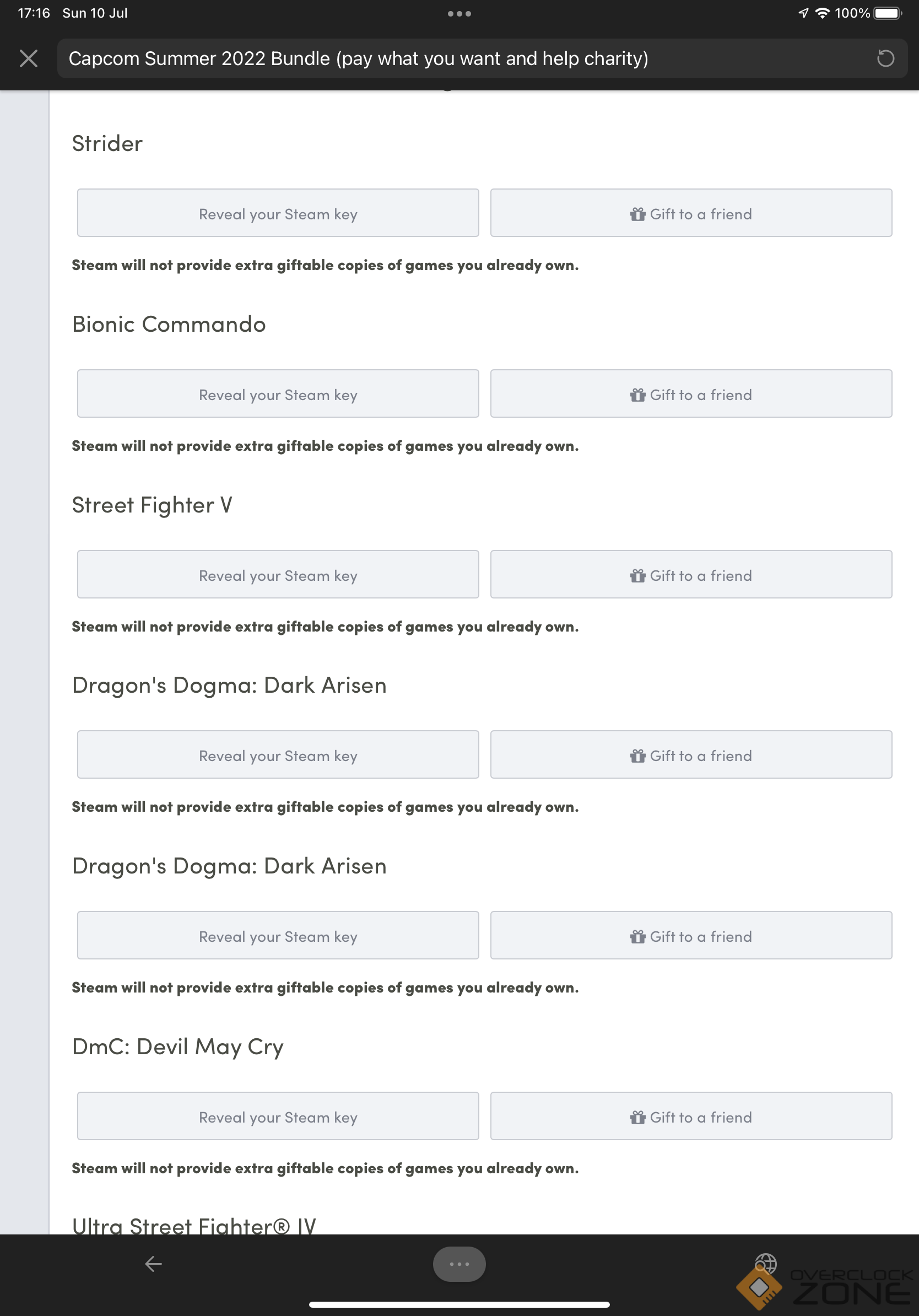Close the Capcom bundle web page
The image size is (919, 1316).
(x=29, y=58)
